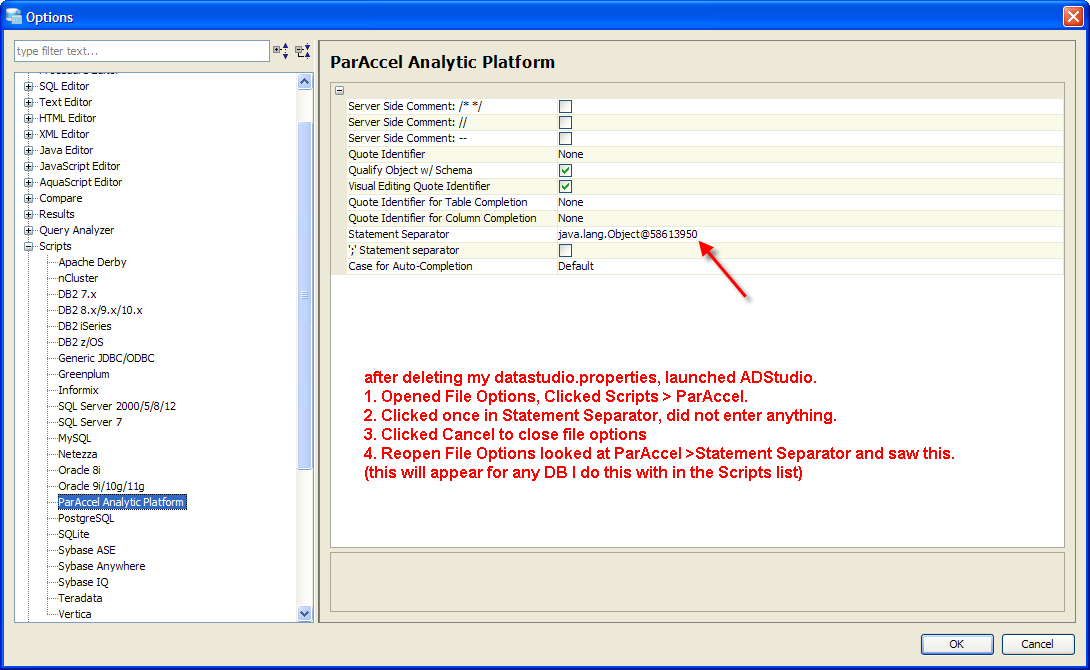
Task: Click the tree scrollbar up arrow
Action: click(x=304, y=82)
